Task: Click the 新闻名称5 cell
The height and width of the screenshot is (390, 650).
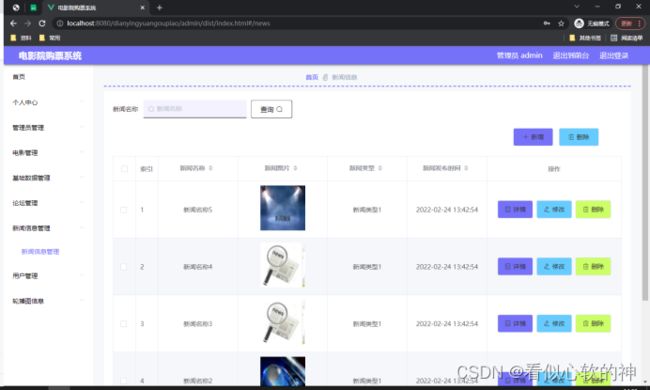Action: click(198, 210)
